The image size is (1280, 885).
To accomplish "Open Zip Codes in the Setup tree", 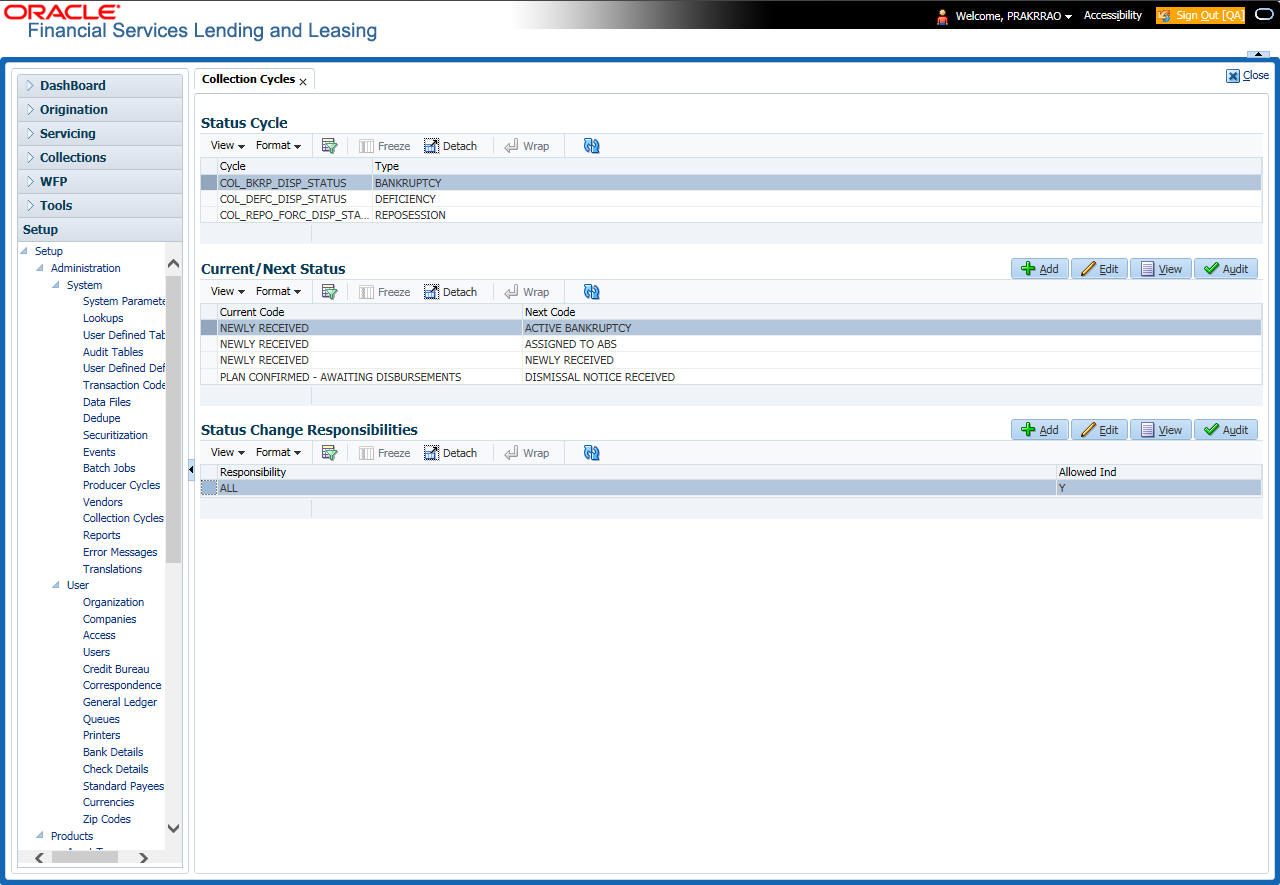I will coord(107,819).
